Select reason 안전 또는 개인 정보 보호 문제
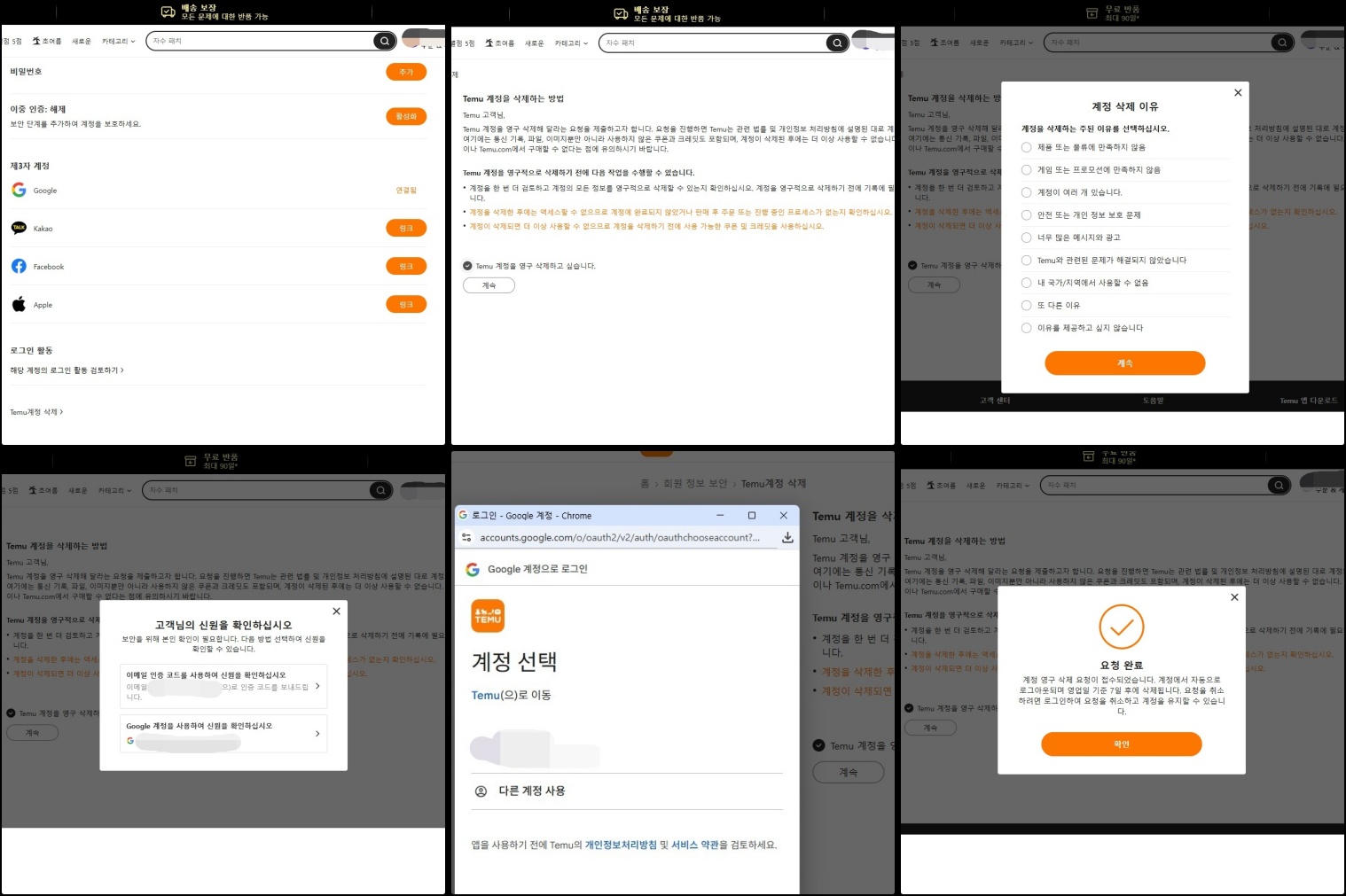The height and width of the screenshot is (896, 1346). [1027, 214]
